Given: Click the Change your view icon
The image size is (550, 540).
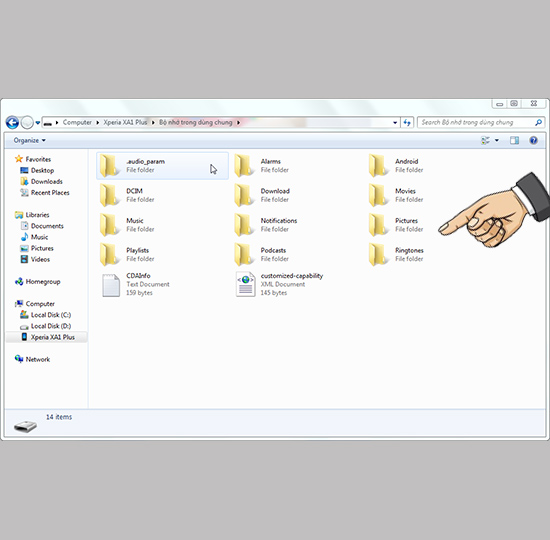Looking at the screenshot, I should pyautogui.click(x=485, y=140).
